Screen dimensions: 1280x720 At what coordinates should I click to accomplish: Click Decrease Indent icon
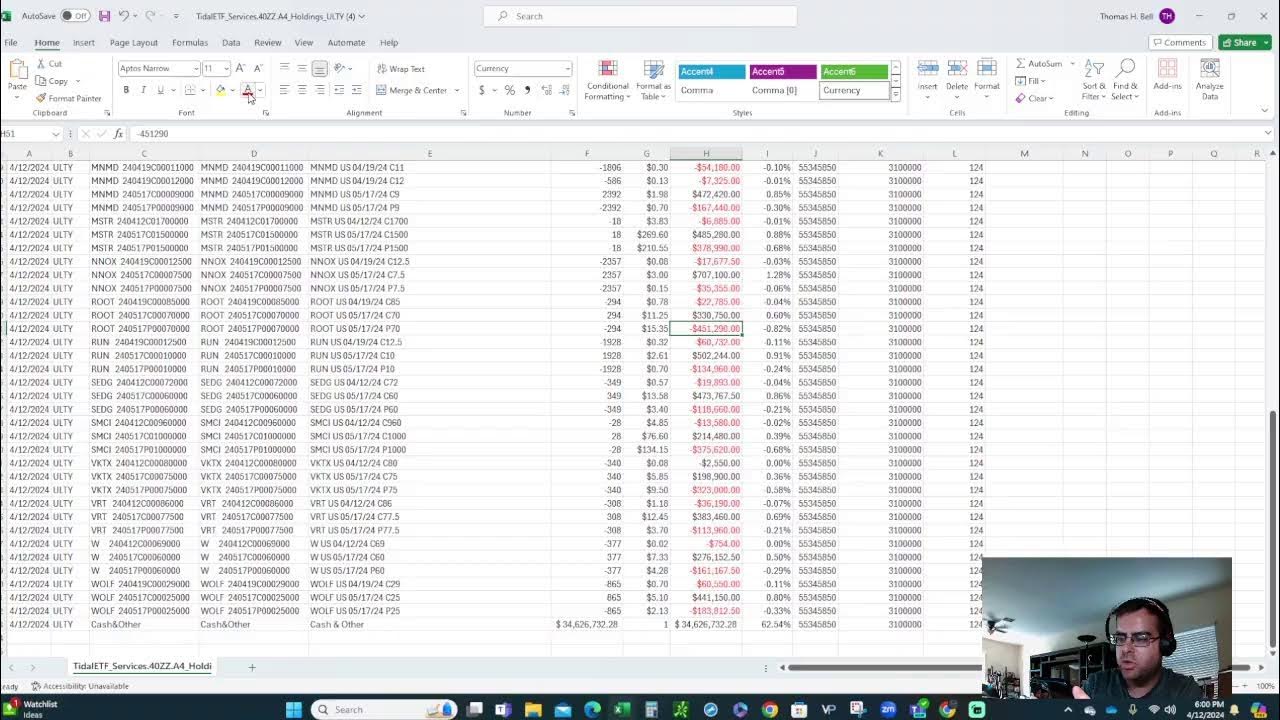click(339, 90)
